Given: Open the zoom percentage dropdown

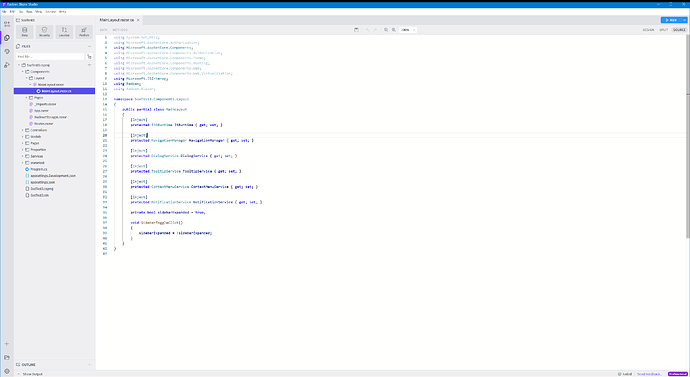Looking at the screenshot, I should [408, 30].
